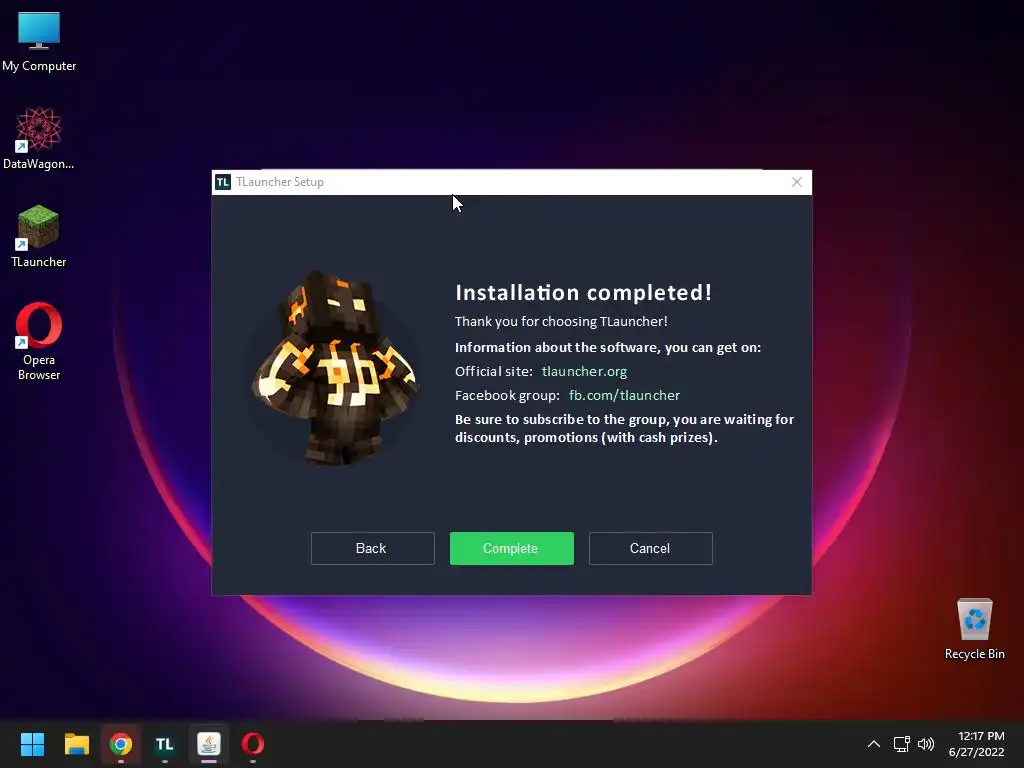The image size is (1024, 768).
Task: Go Back in TLauncher Setup
Action: pos(372,548)
